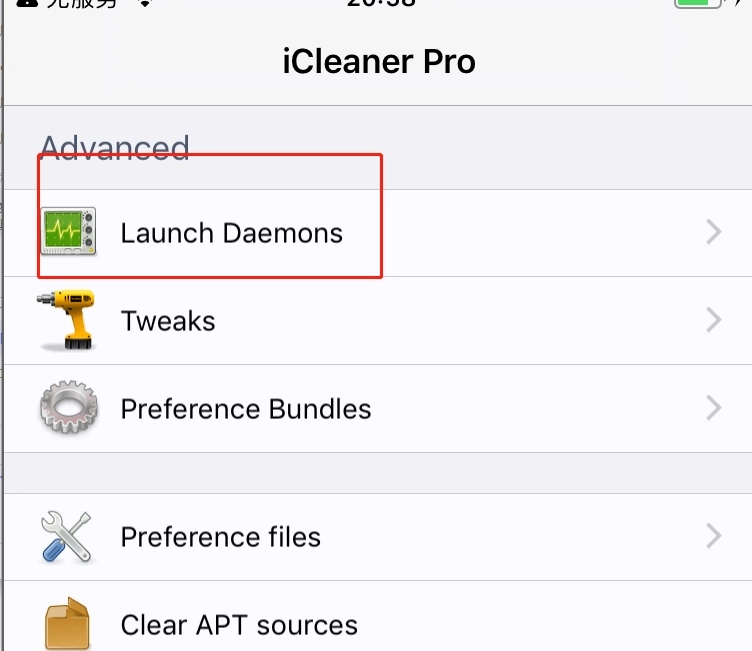Tap the Wi-Fi status icon
752x651 pixels.
pos(145,4)
